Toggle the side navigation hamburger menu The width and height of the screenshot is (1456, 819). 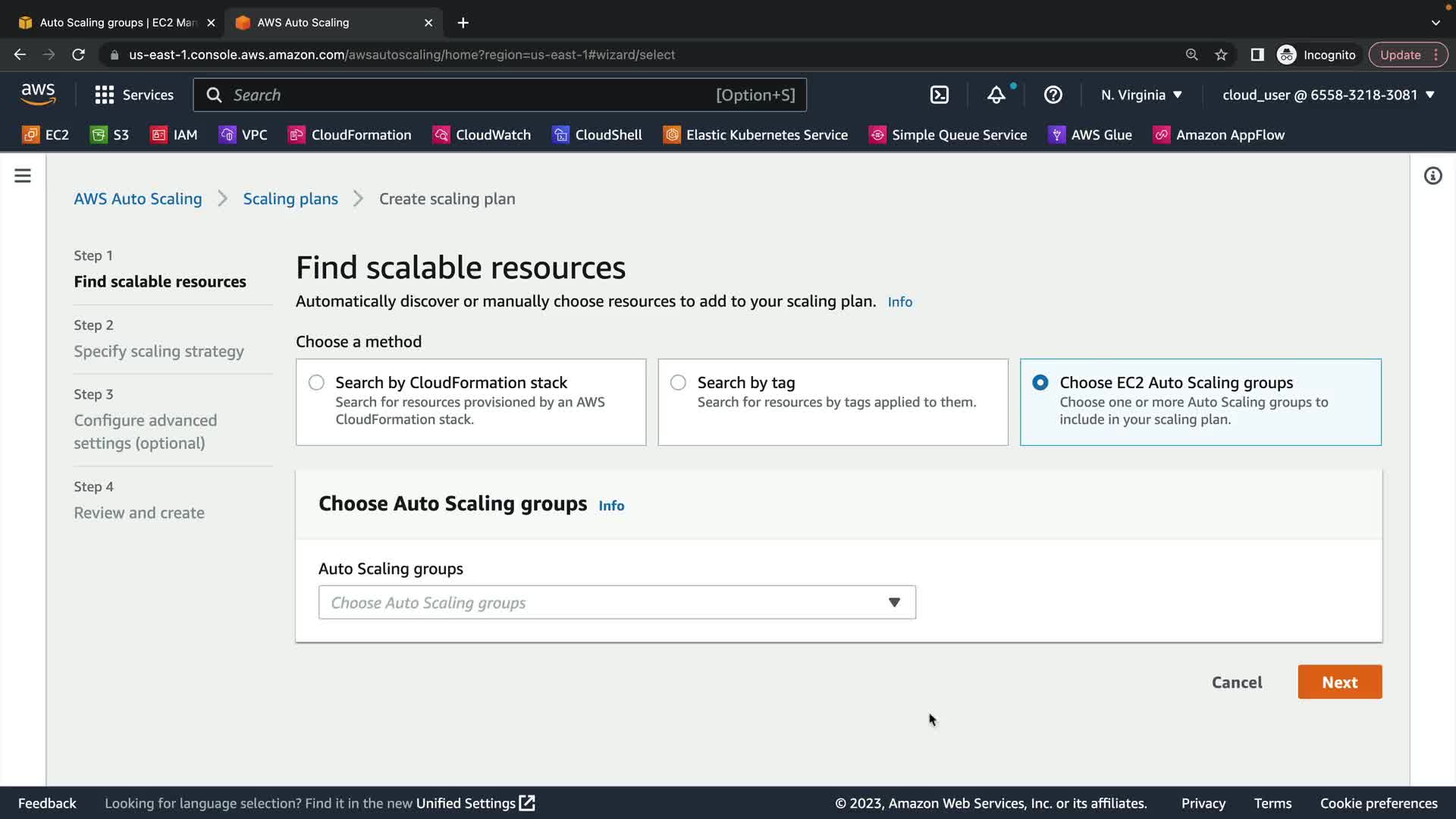[23, 176]
